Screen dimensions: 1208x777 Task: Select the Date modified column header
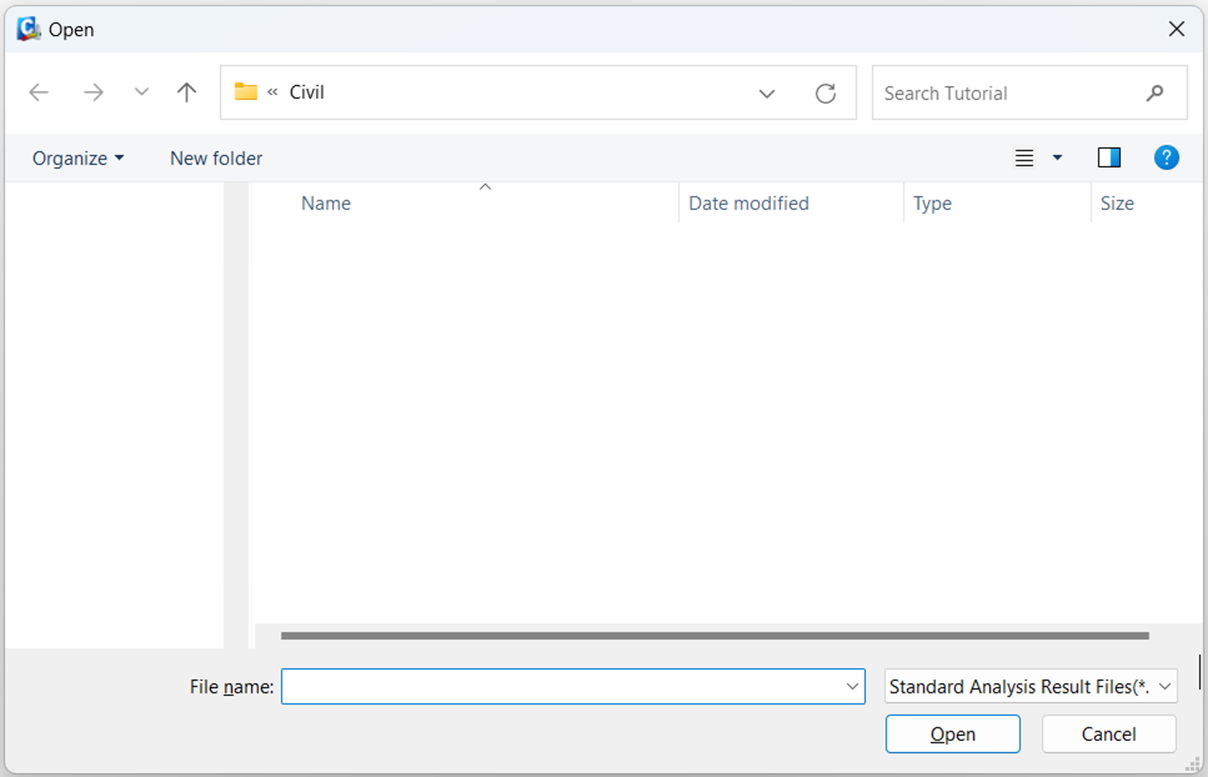click(x=748, y=203)
